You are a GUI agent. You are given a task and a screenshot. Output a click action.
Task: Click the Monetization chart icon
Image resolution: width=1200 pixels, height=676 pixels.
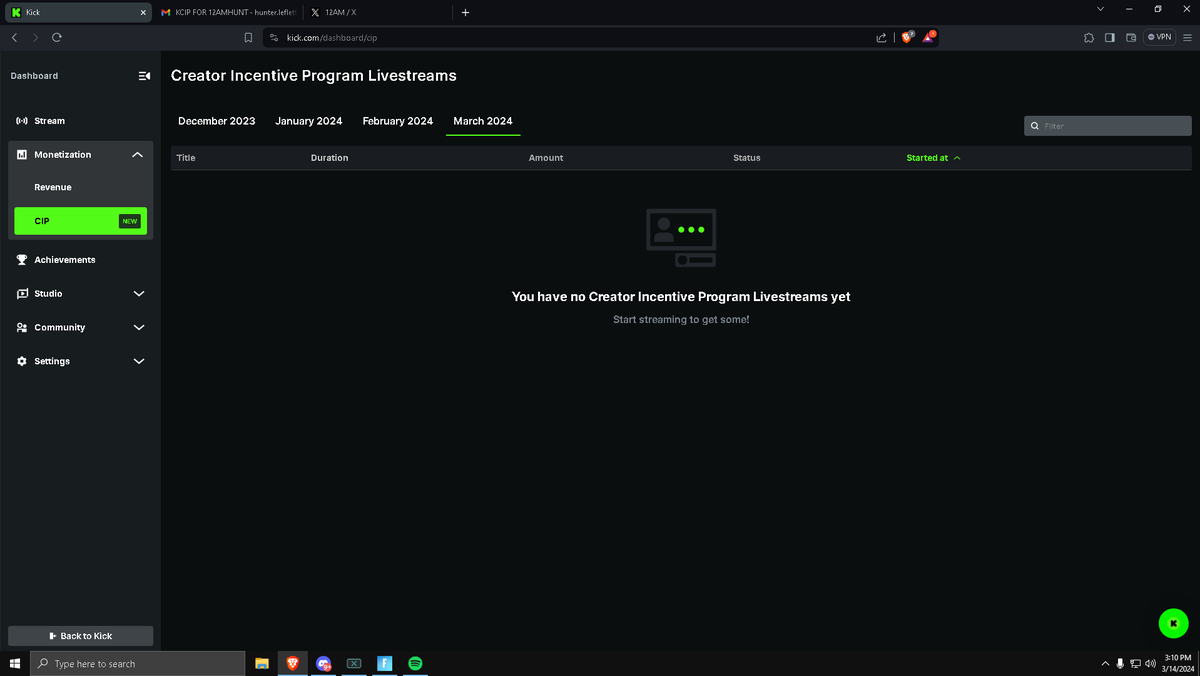[22, 155]
